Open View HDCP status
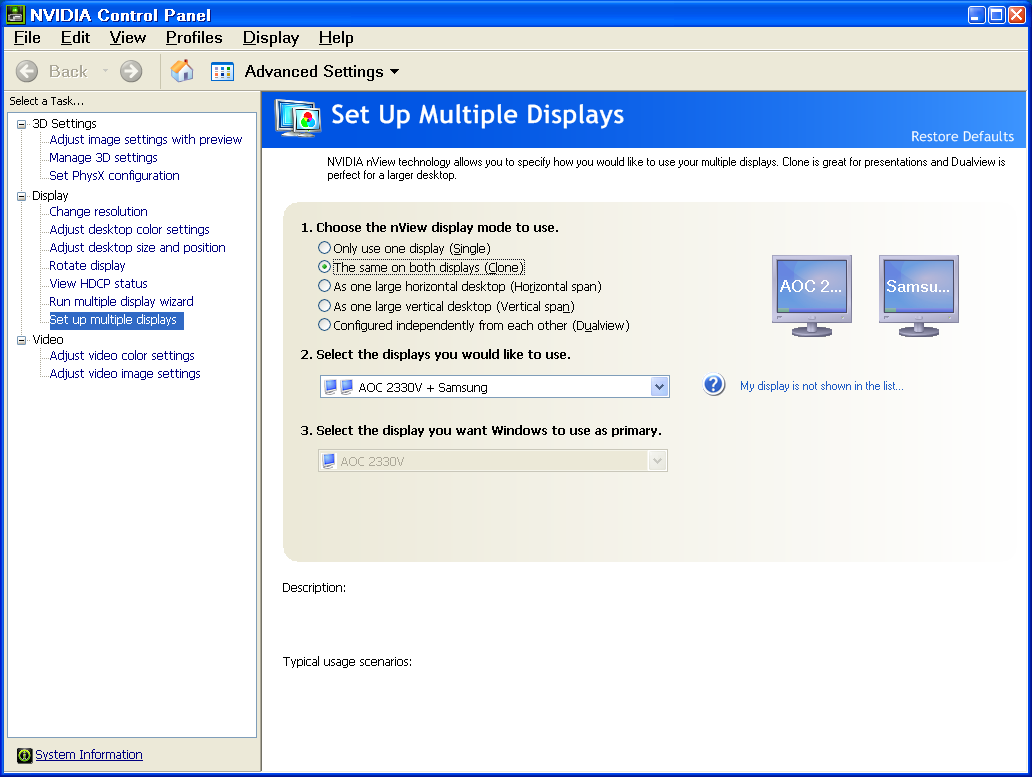The image size is (1032, 777). click(98, 284)
